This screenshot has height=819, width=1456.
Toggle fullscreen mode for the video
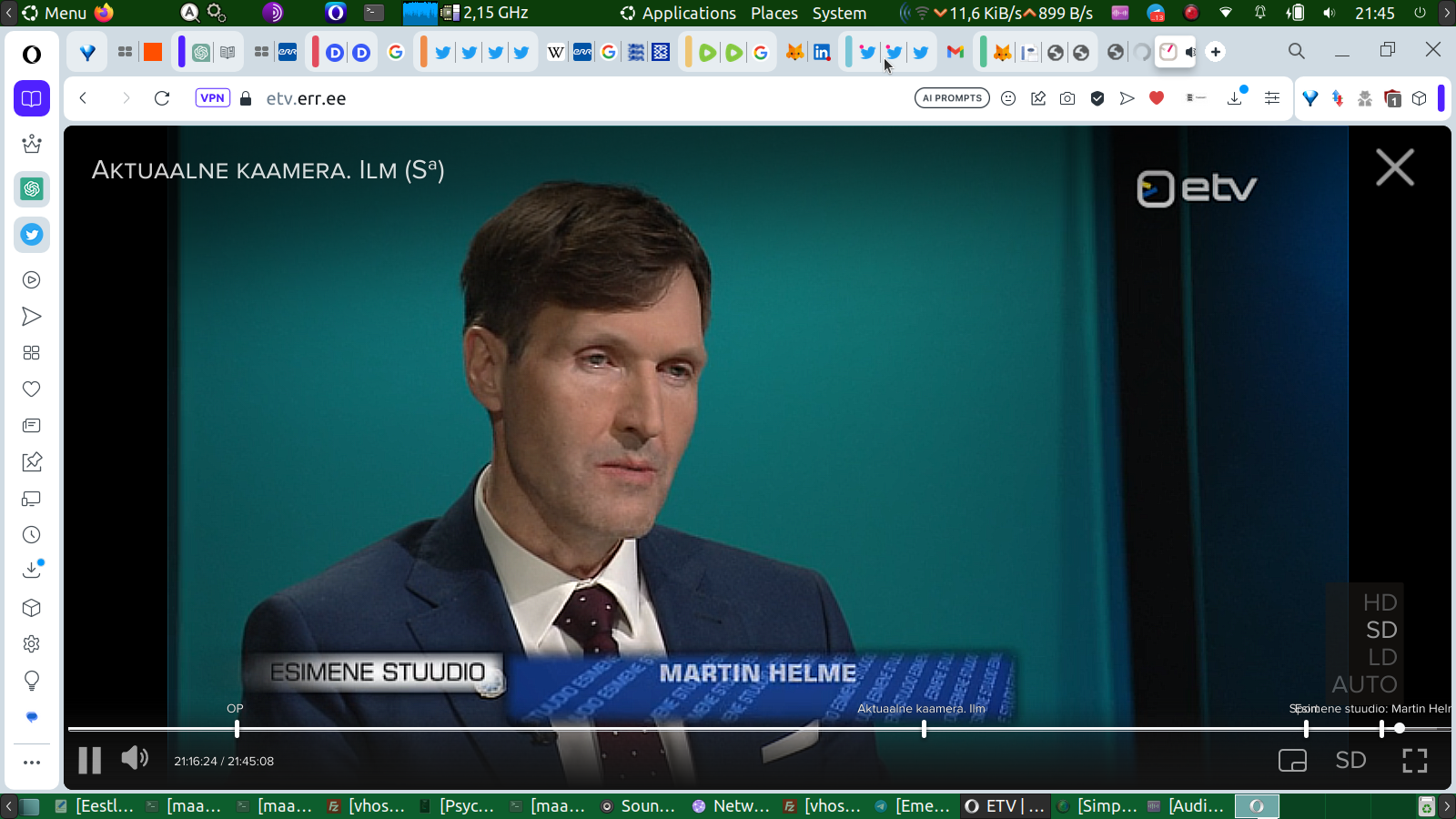click(x=1415, y=760)
